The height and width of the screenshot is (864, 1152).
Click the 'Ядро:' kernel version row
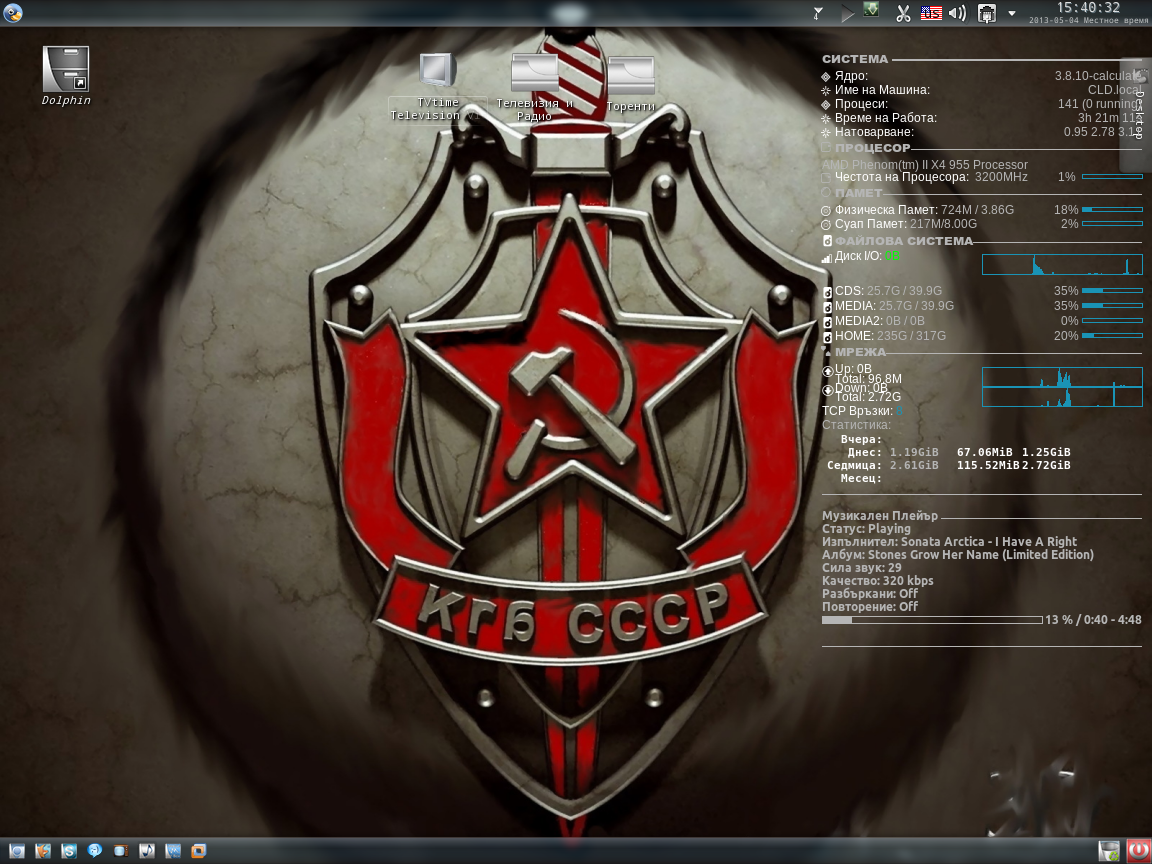click(982, 76)
